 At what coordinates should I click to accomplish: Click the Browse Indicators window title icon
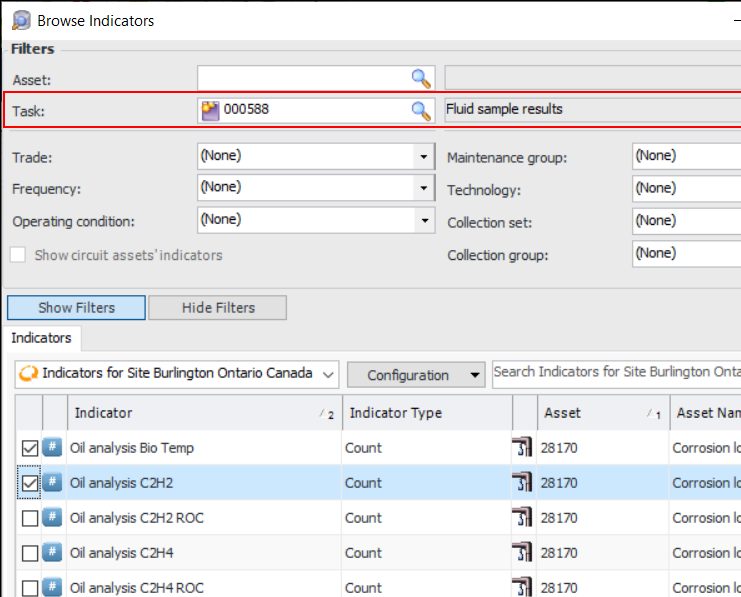click(x=20, y=20)
